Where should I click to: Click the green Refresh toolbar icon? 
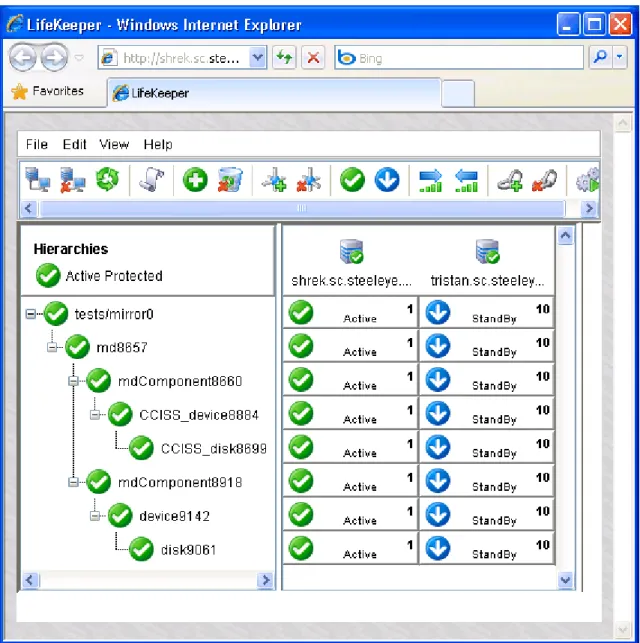pyautogui.click(x=107, y=180)
